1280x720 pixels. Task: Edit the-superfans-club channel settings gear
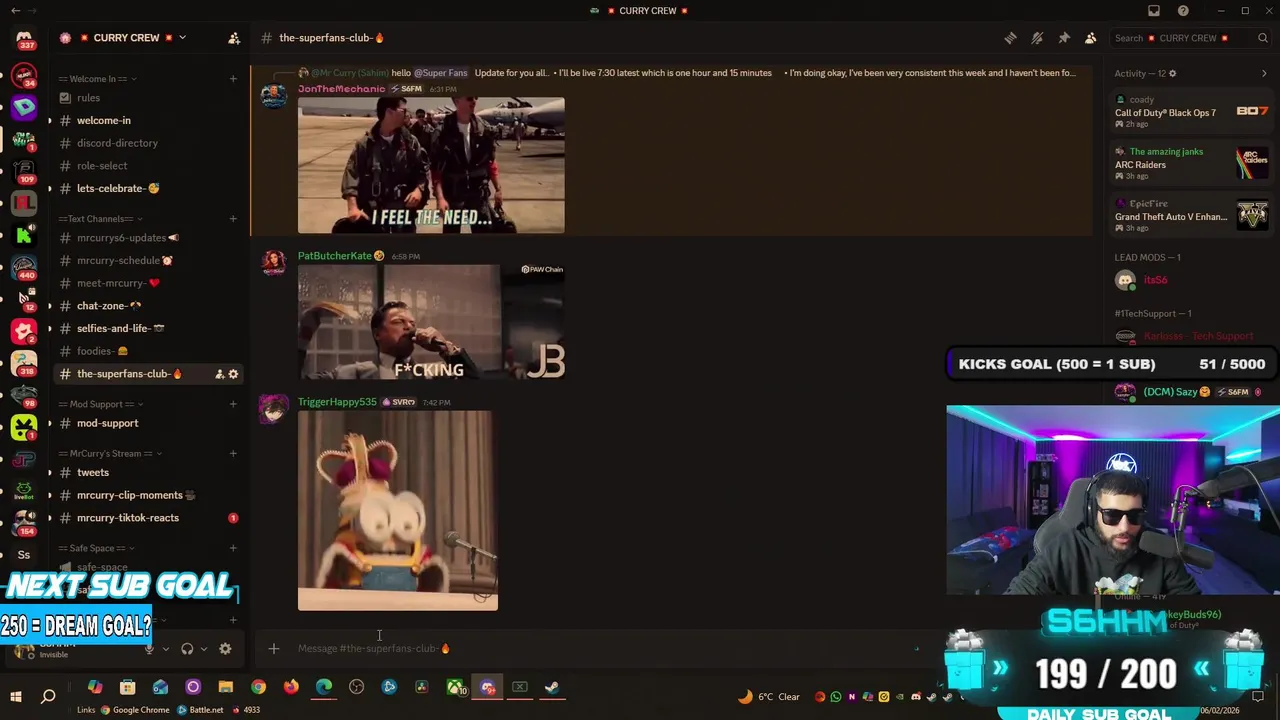coord(233,374)
